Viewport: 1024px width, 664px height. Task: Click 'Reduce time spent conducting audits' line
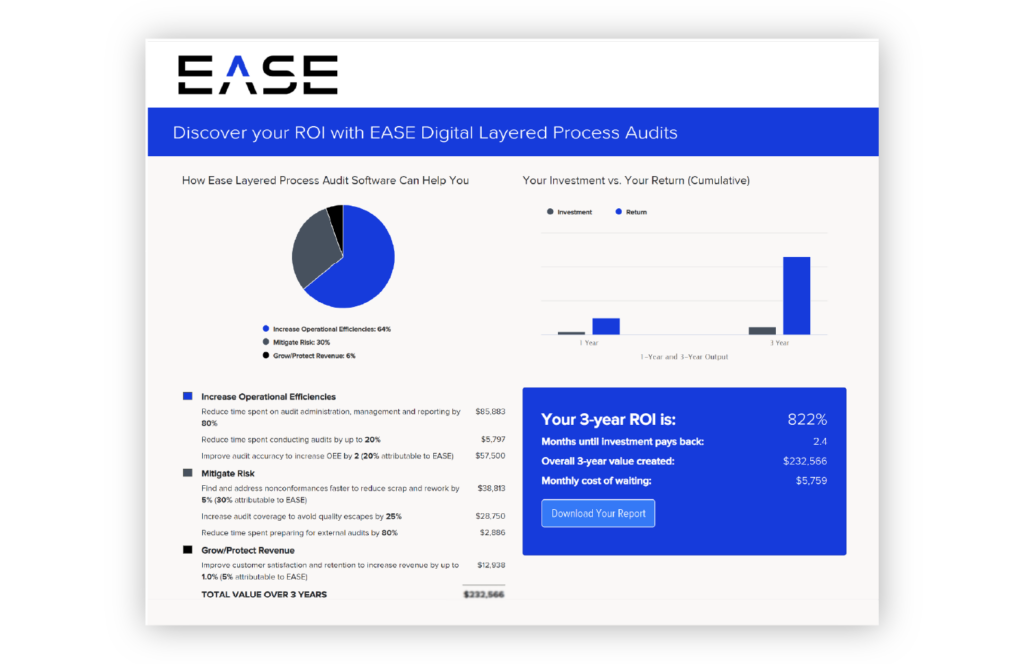point(291,439)
